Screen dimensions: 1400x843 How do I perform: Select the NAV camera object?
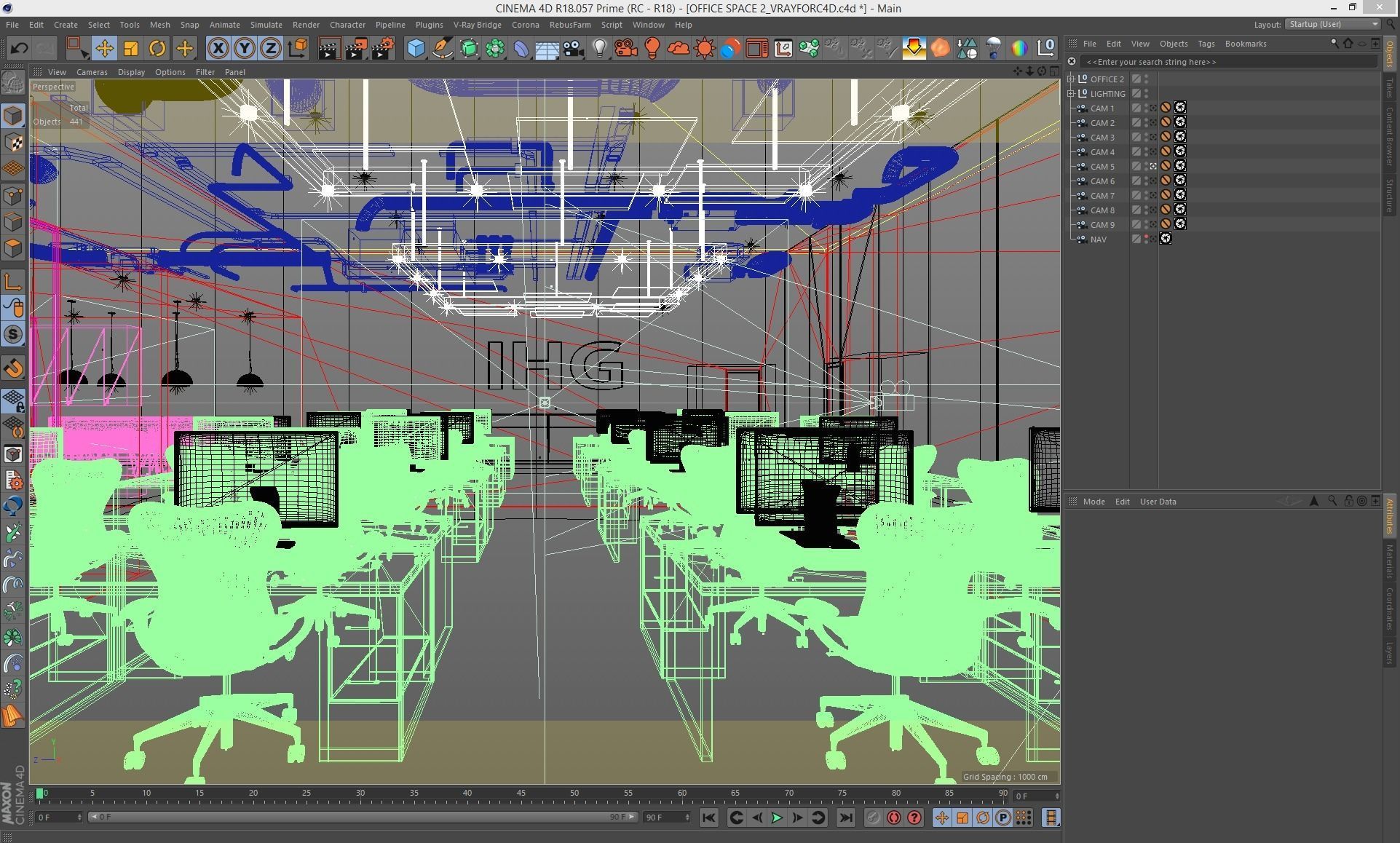pyautogui.click(x=1098, y=240)
